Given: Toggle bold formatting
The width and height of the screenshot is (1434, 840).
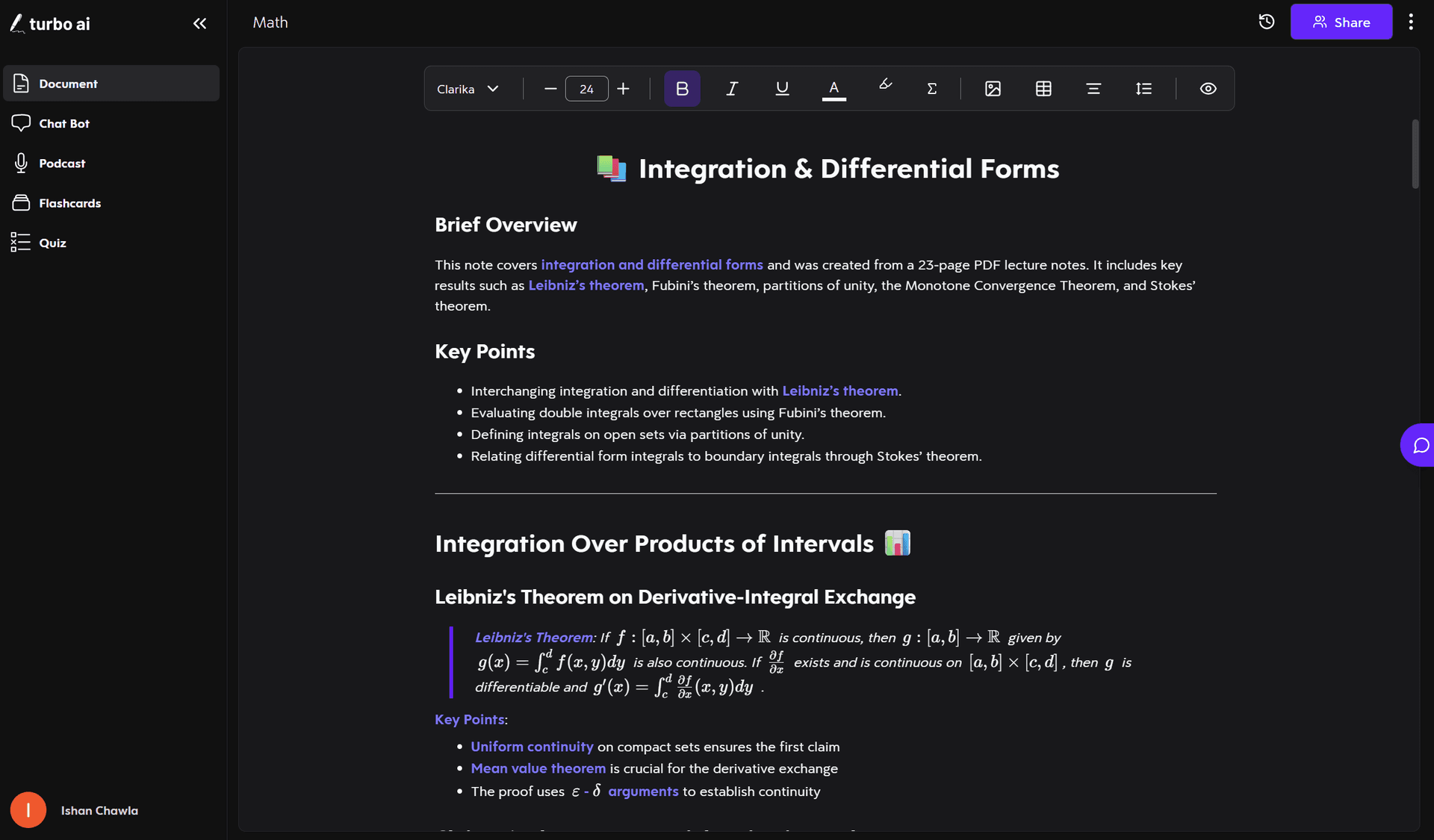Looking at the screenshot, I should (x=682, y=89).
